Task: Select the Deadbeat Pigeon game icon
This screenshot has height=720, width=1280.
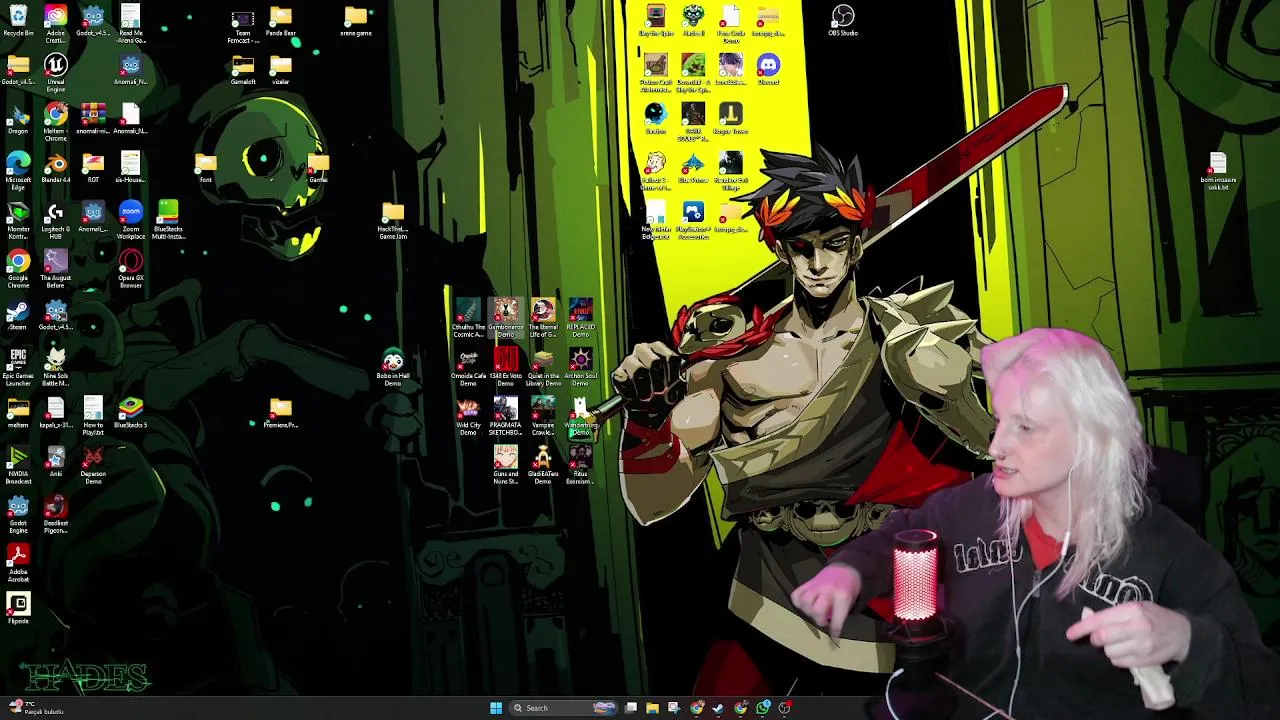Action: [56, 515]
